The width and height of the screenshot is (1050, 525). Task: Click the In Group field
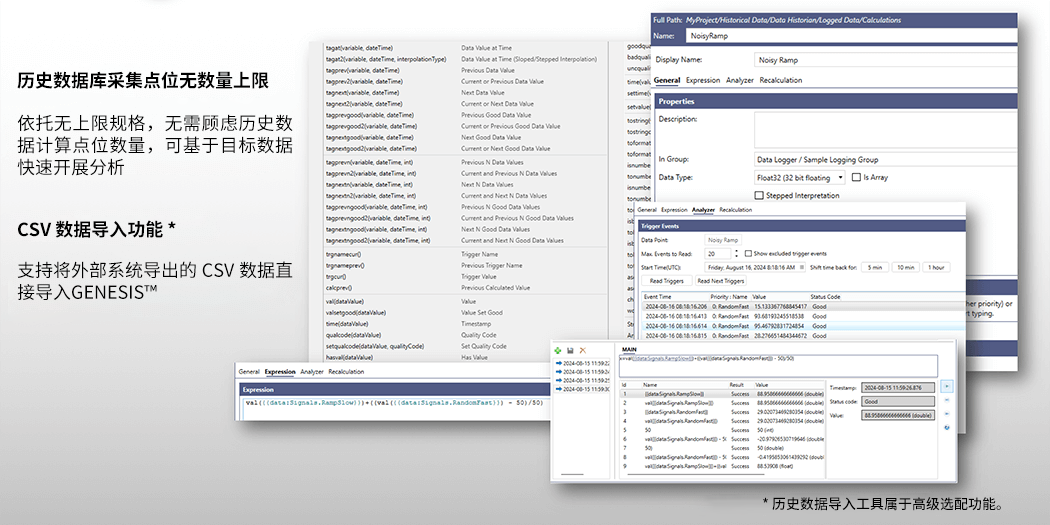click(885, 160)
